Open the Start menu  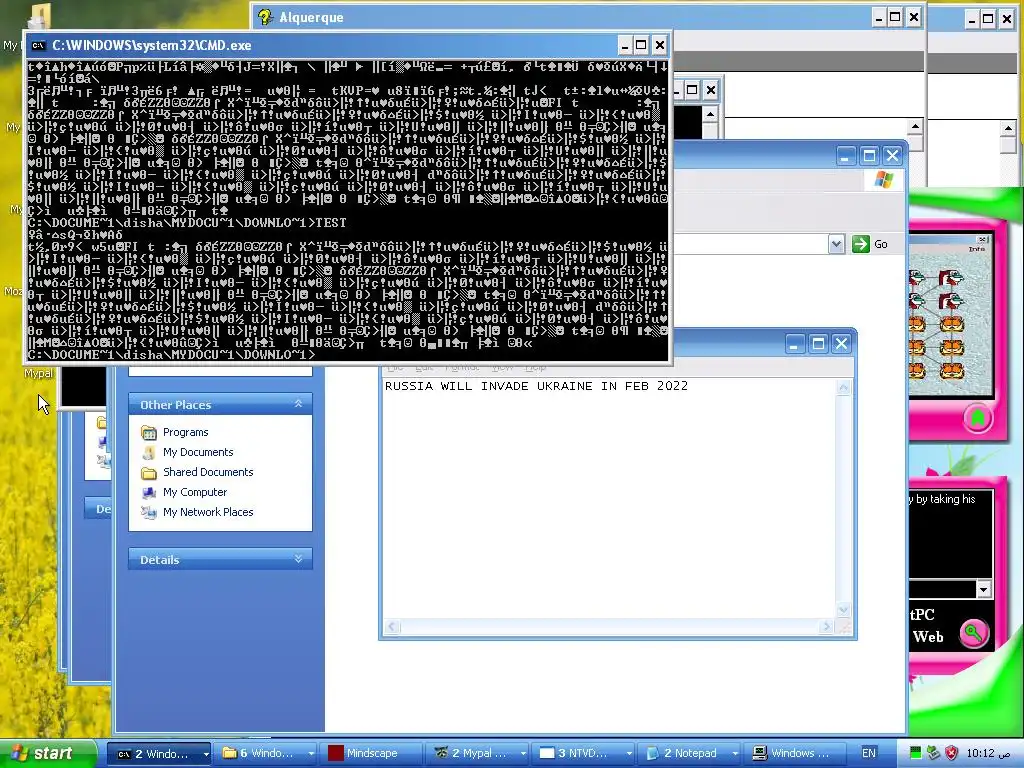click(x=48, y=753)
